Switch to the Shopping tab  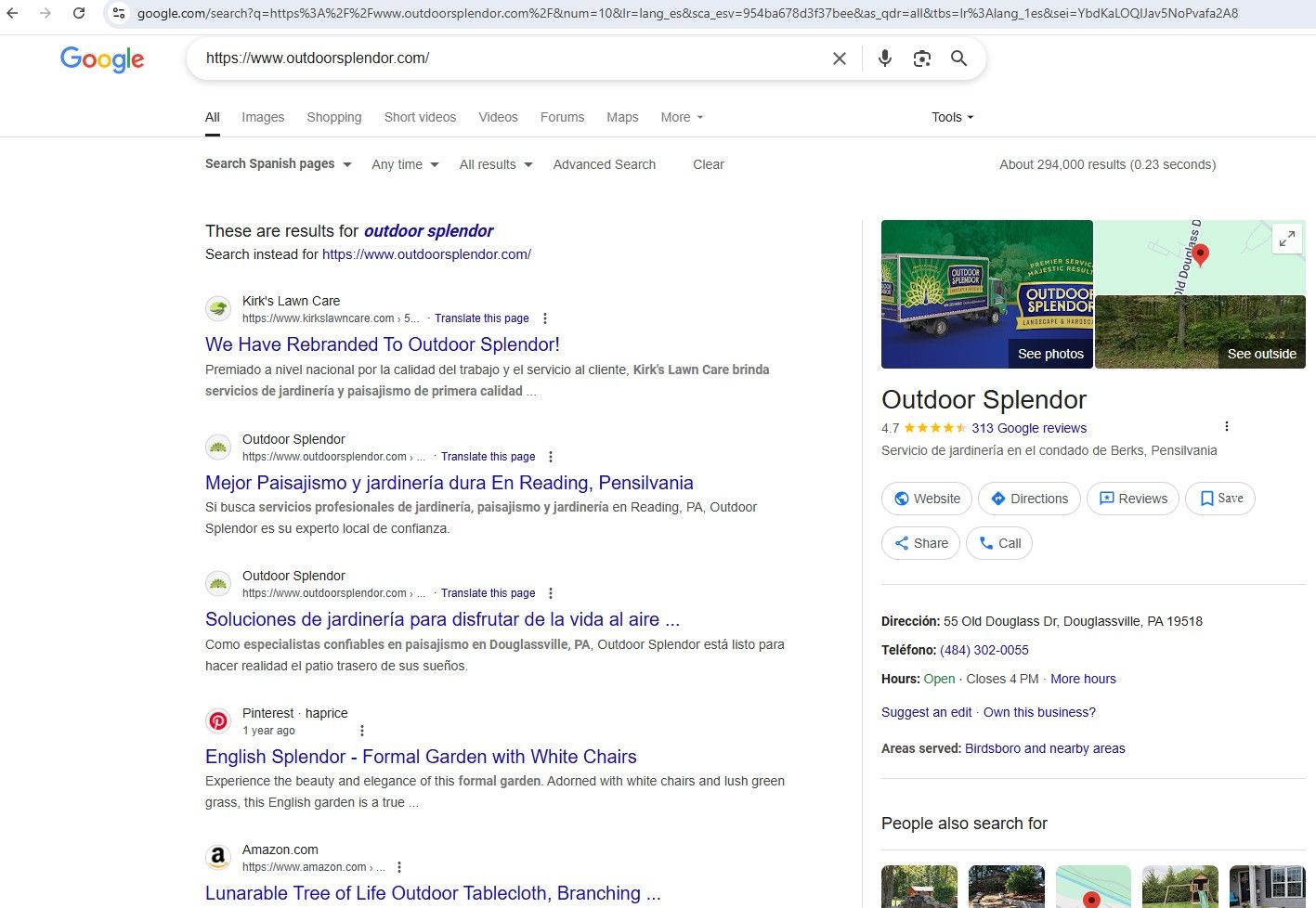334,117
